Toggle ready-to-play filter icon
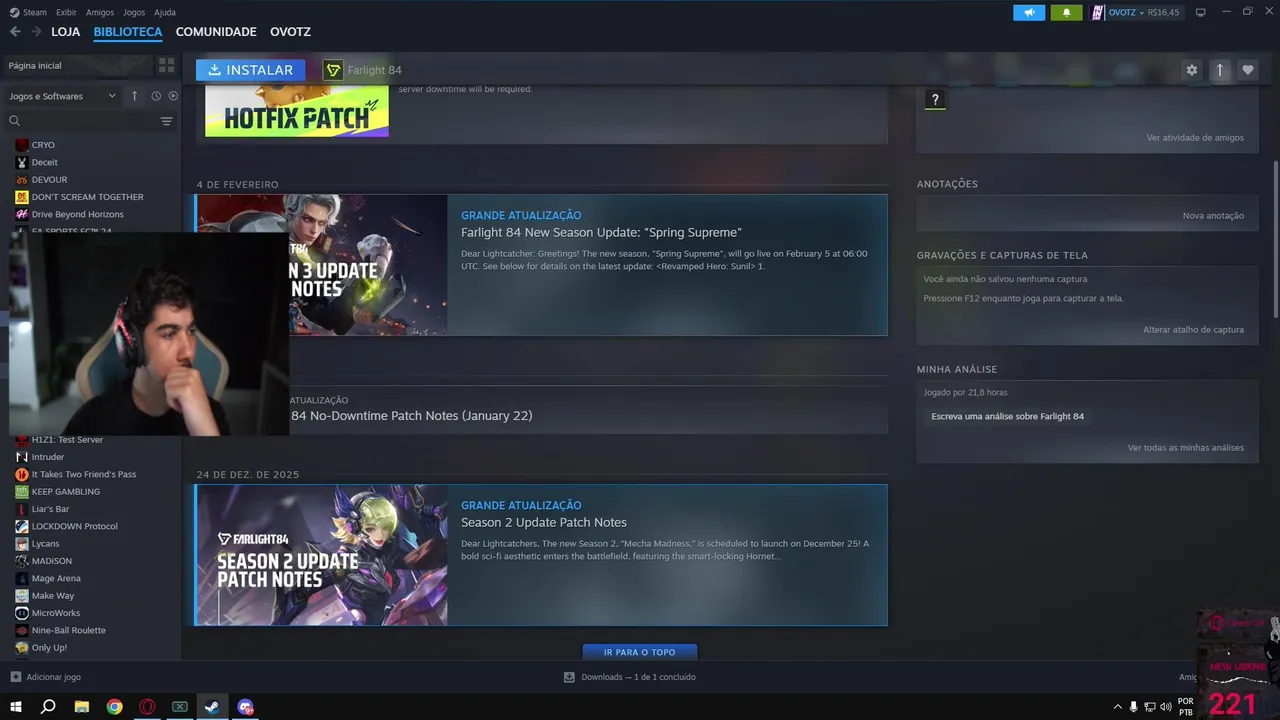 [x=173, y=96]
